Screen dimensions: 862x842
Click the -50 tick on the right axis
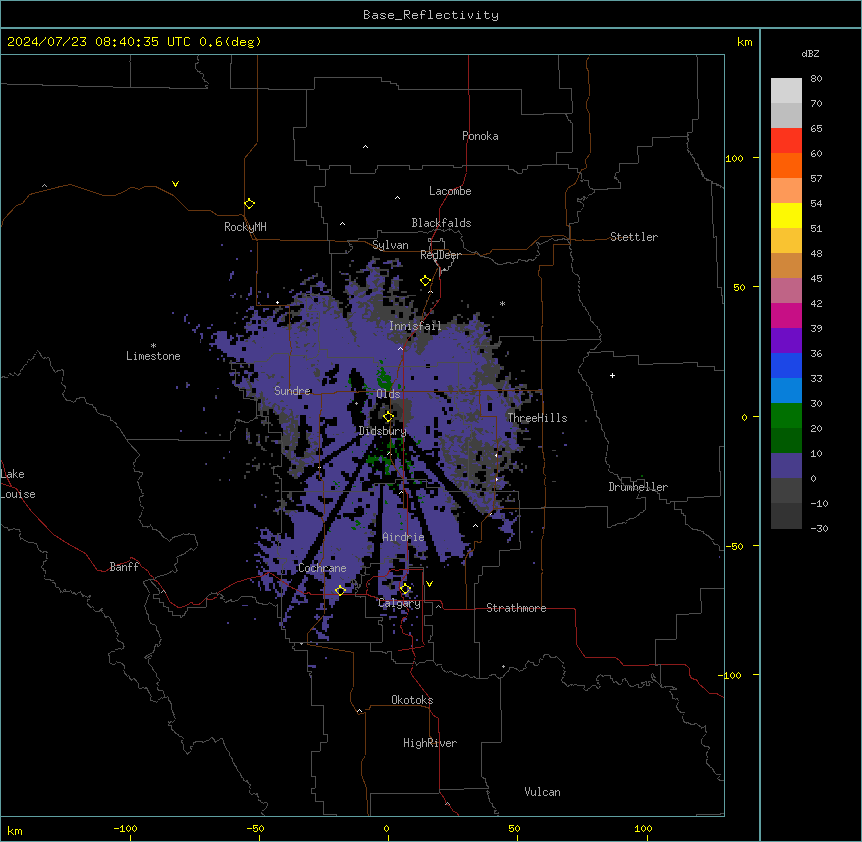[x=734, y=546]
